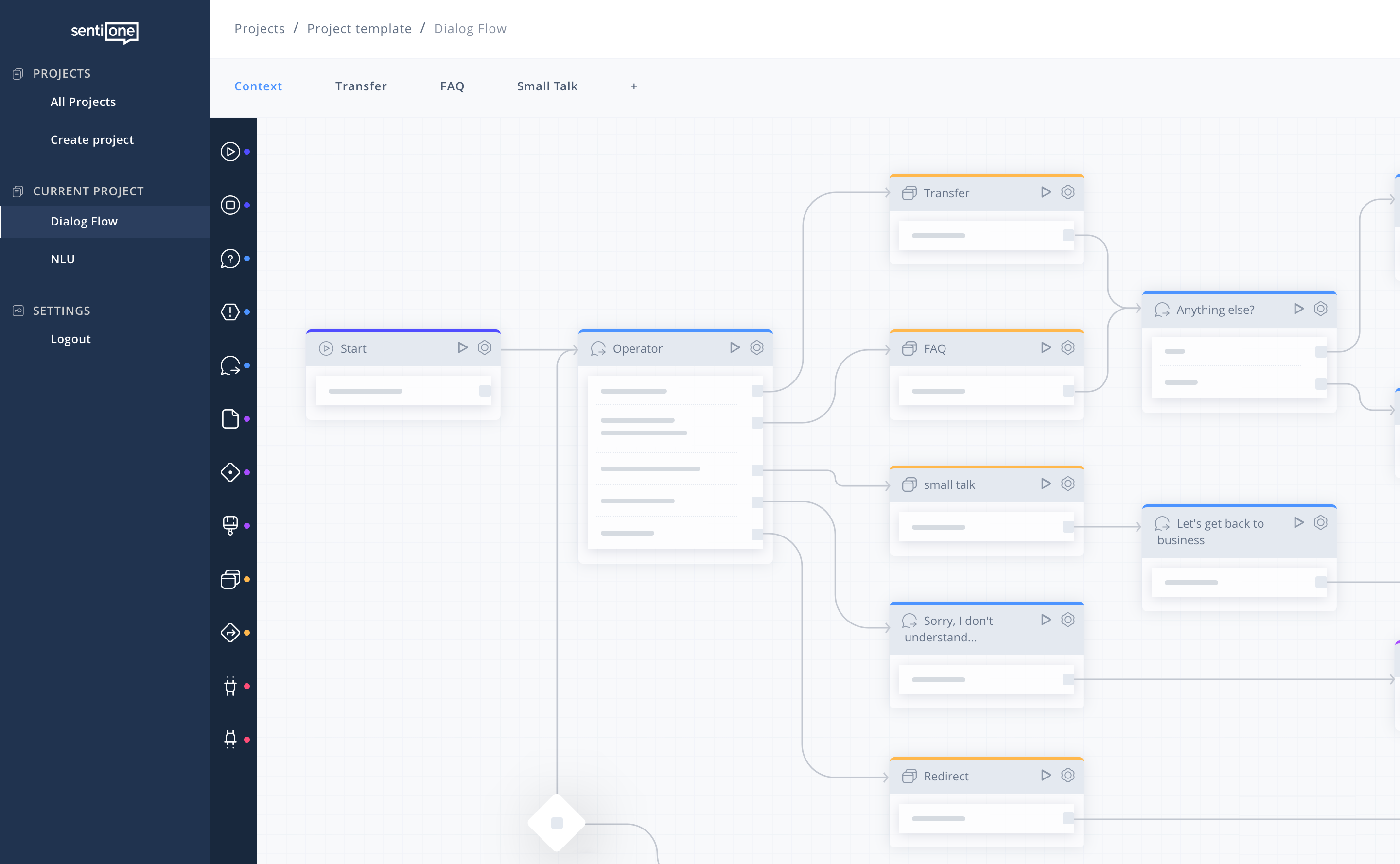This screenshot has height=864, width=1400.
Task: Open settings gear on the Transfer node
Action: (x=1068, y=192)
